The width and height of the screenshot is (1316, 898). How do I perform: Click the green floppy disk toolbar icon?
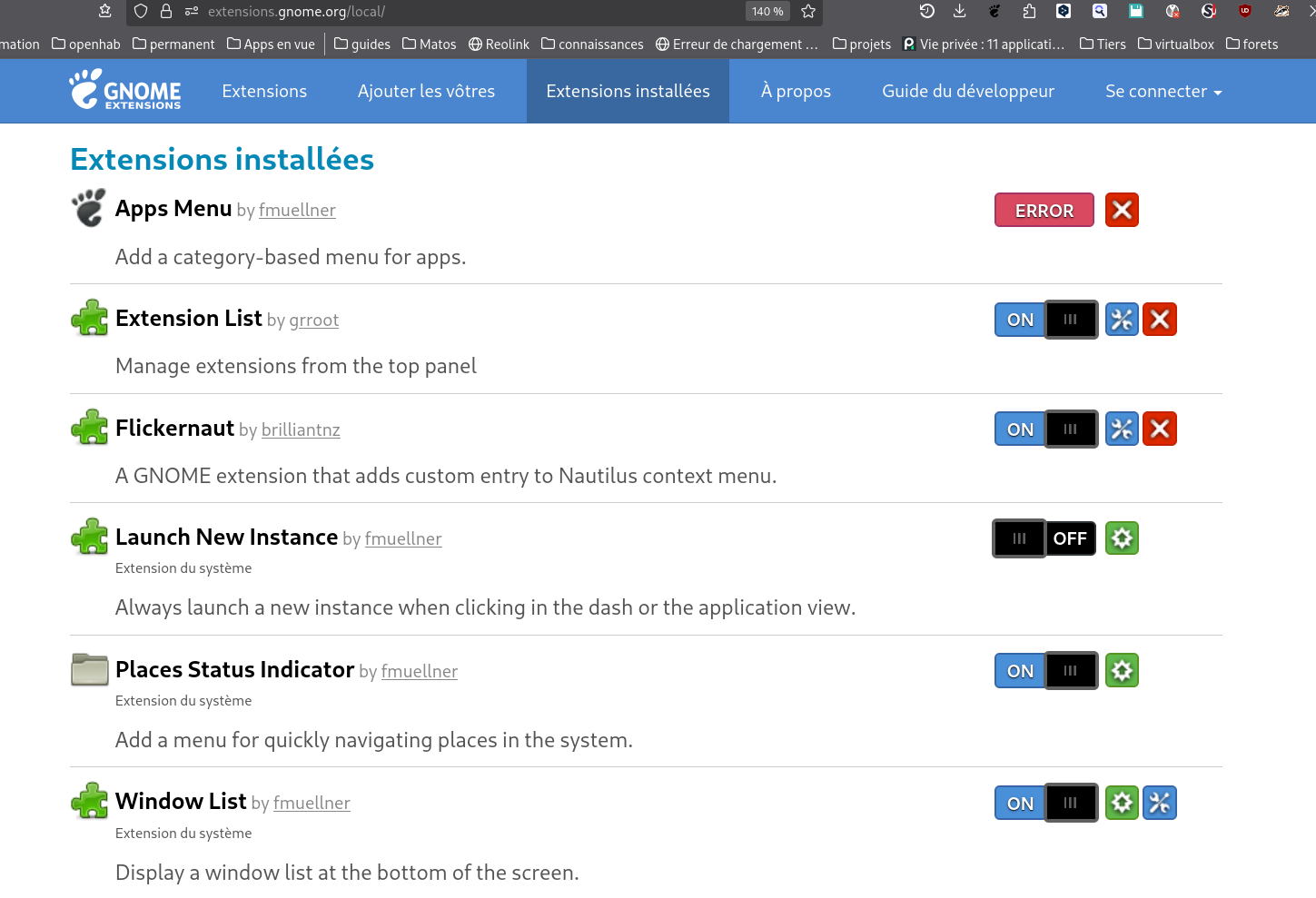coord(1136,11)
